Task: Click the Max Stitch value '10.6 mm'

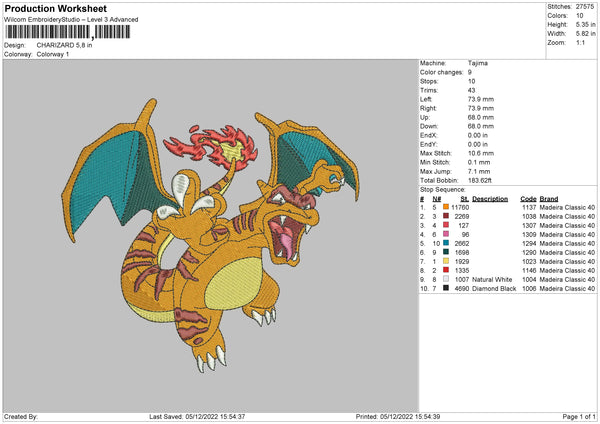Action: [479, 153]
